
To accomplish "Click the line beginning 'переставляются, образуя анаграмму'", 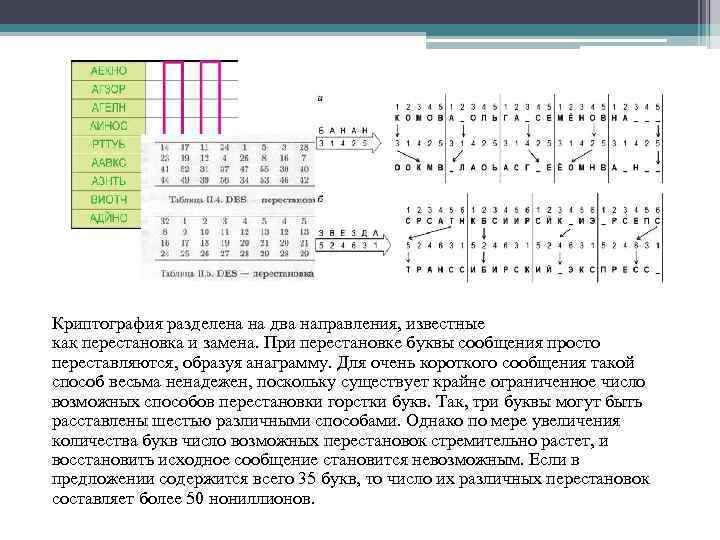I will click(343, 363).
